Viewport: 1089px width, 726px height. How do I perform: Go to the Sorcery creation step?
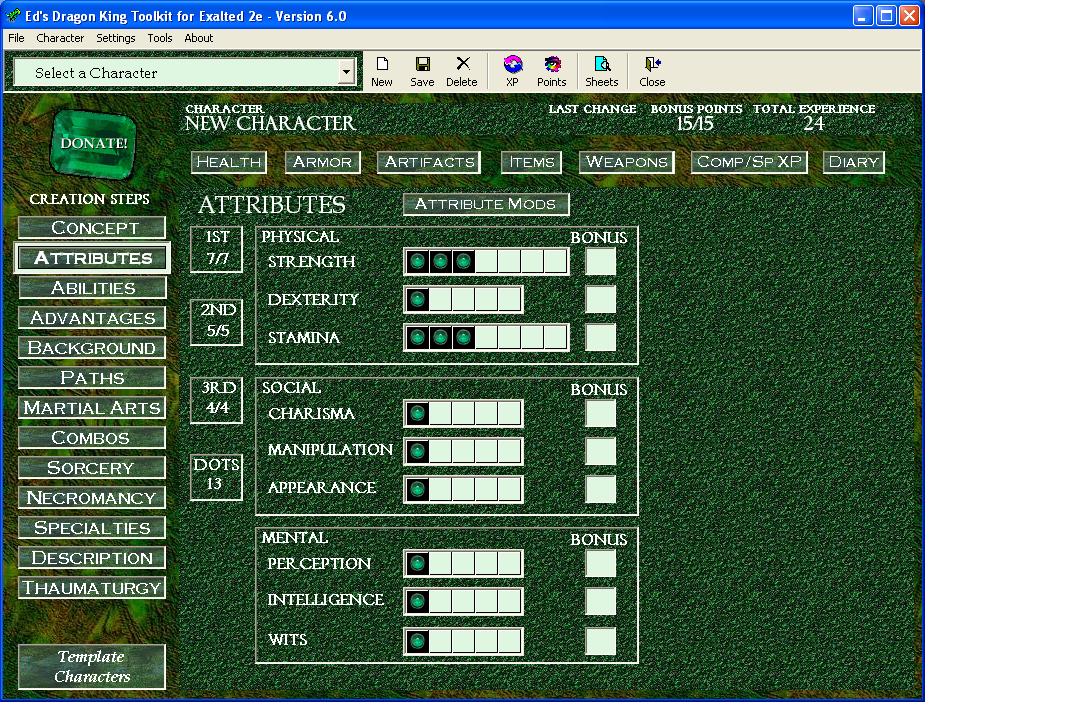point(92,468)
